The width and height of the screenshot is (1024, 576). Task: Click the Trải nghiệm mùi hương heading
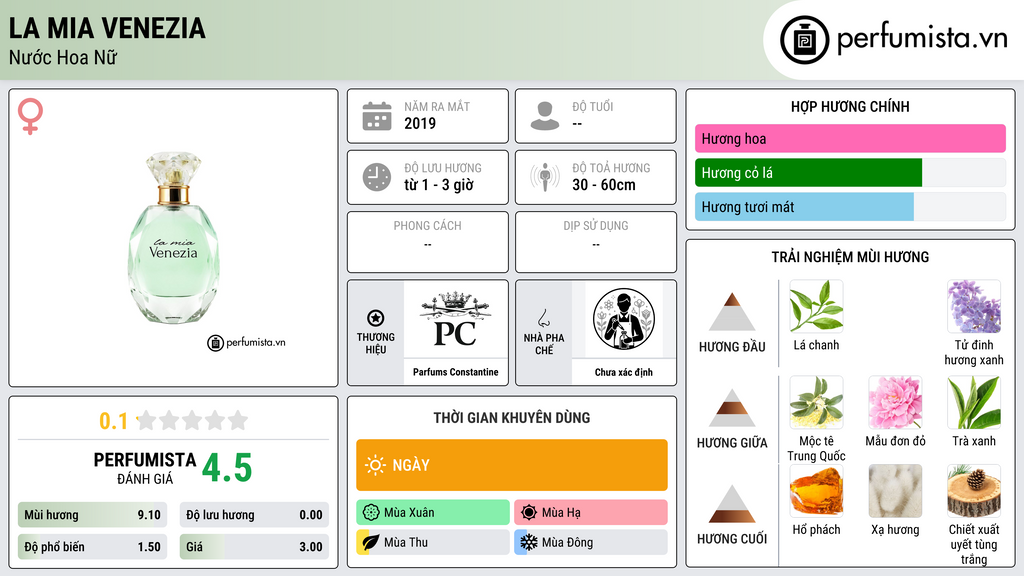coord(850,257)
